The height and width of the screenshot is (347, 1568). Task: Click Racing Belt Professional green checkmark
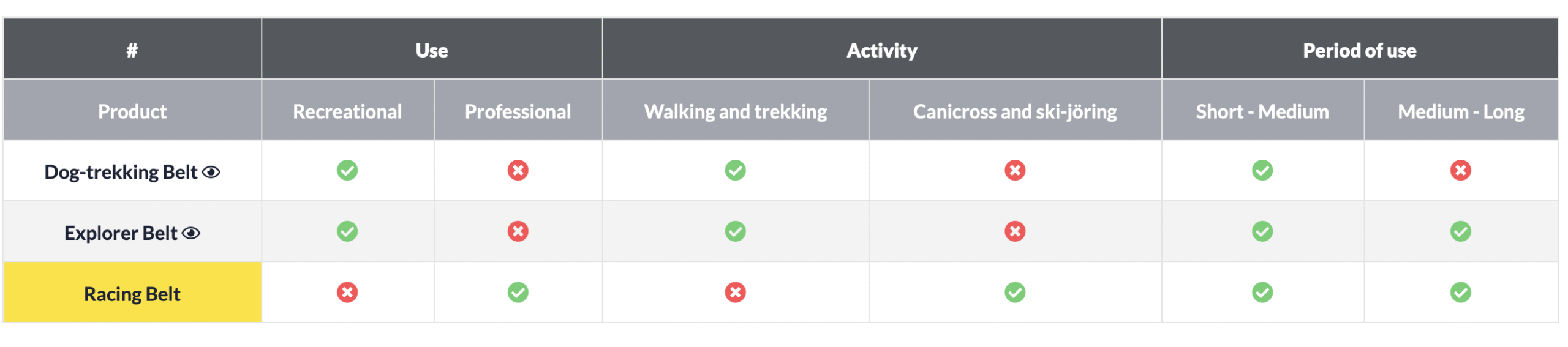click(x=518, y=293)
